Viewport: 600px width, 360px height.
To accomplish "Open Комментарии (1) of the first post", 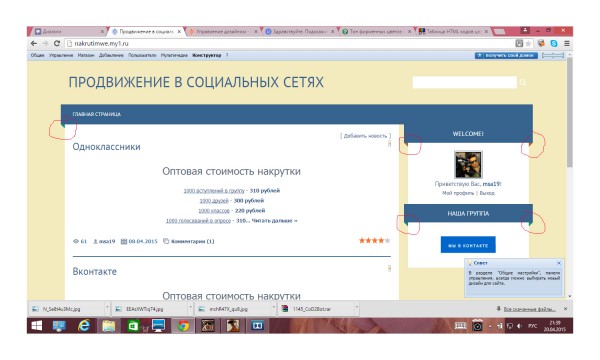I will tap(192, 241).
